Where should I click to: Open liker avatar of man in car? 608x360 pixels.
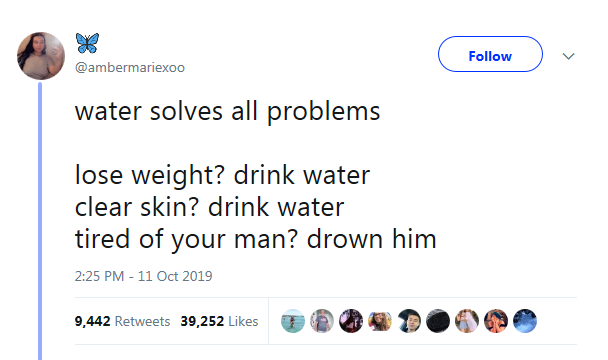(x=409, y=321)
